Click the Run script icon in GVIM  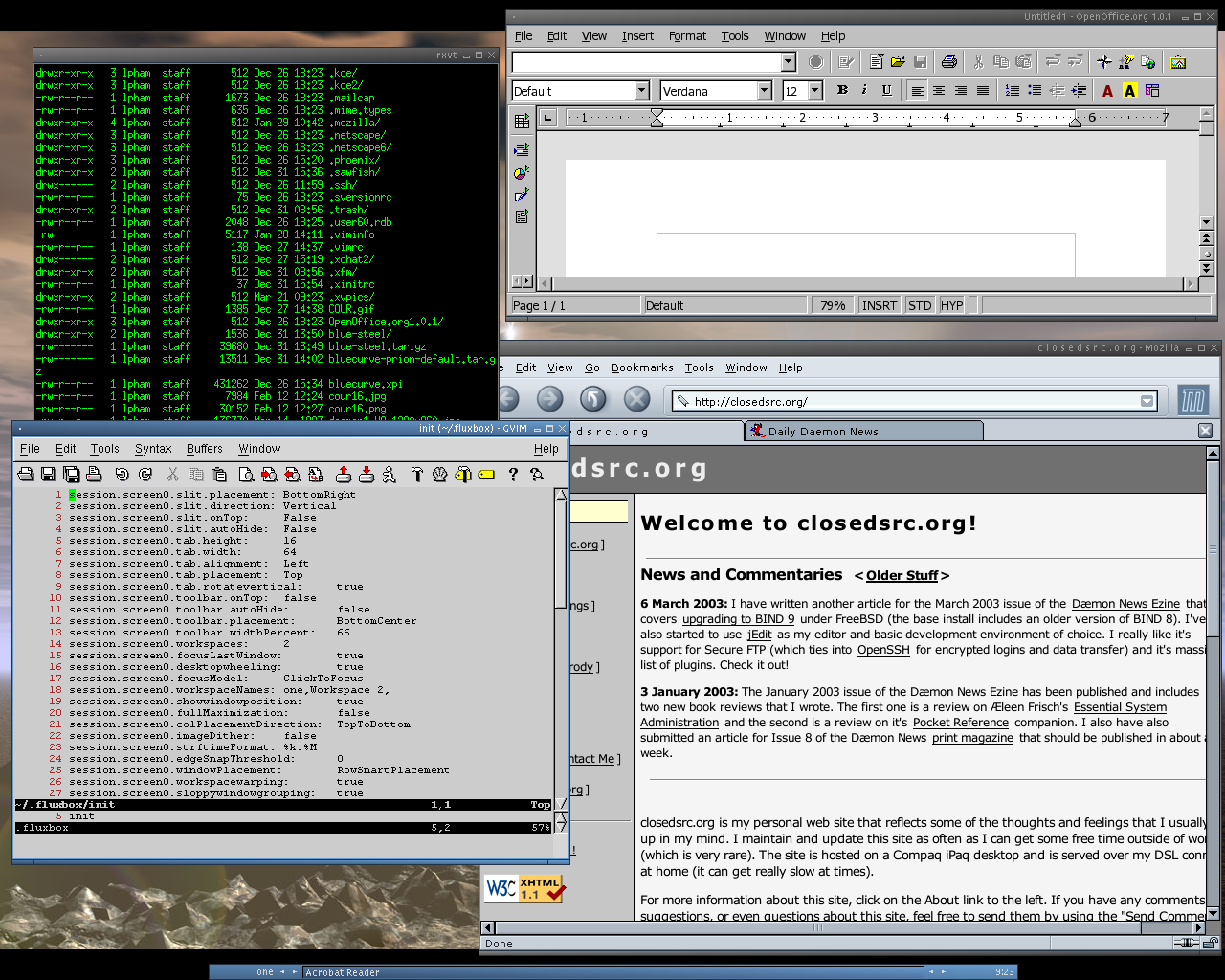(x=389, y=474)
